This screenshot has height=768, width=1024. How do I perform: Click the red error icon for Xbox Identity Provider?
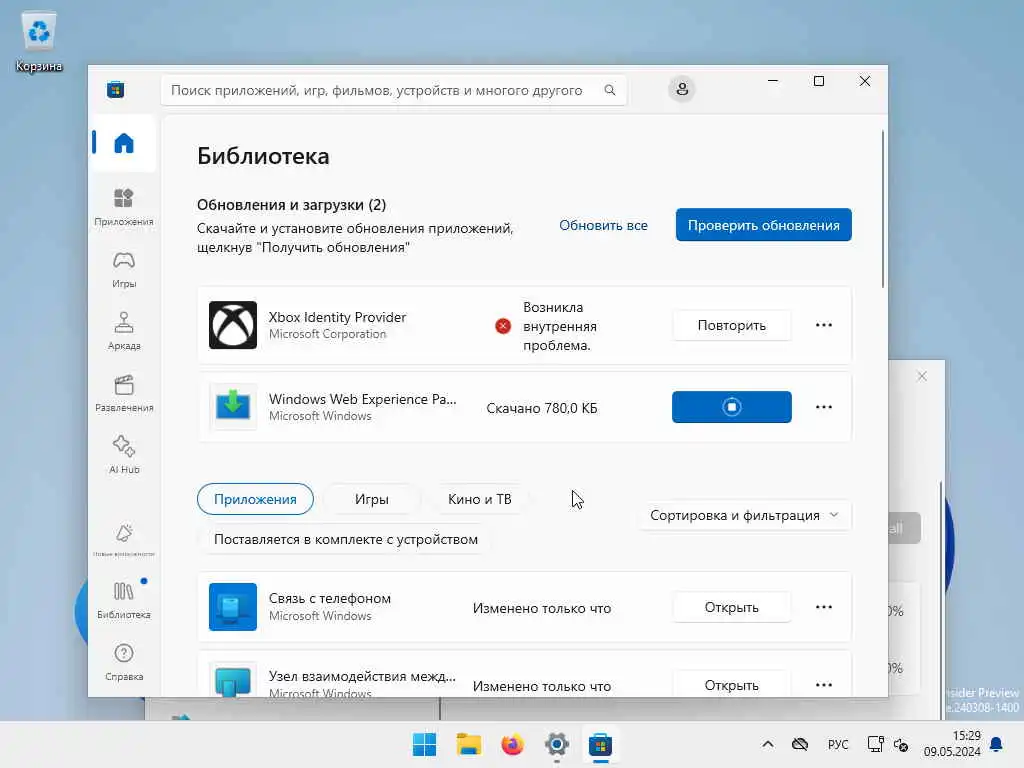503,326
